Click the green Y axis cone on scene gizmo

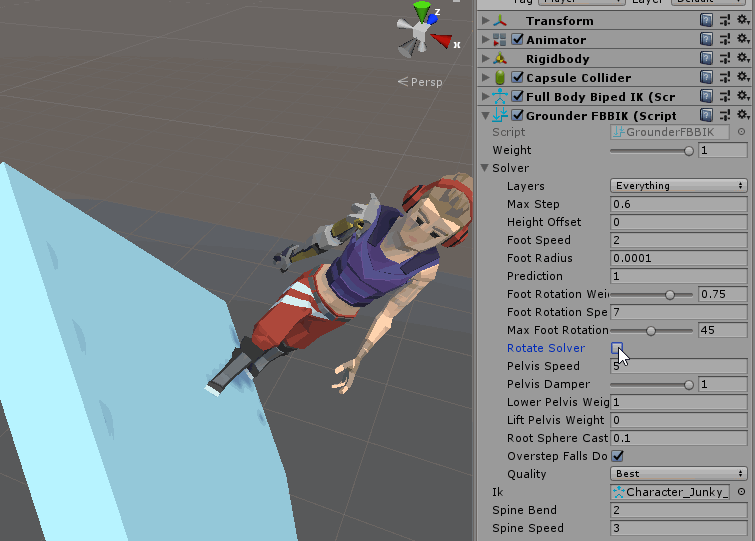pos(422,11)
